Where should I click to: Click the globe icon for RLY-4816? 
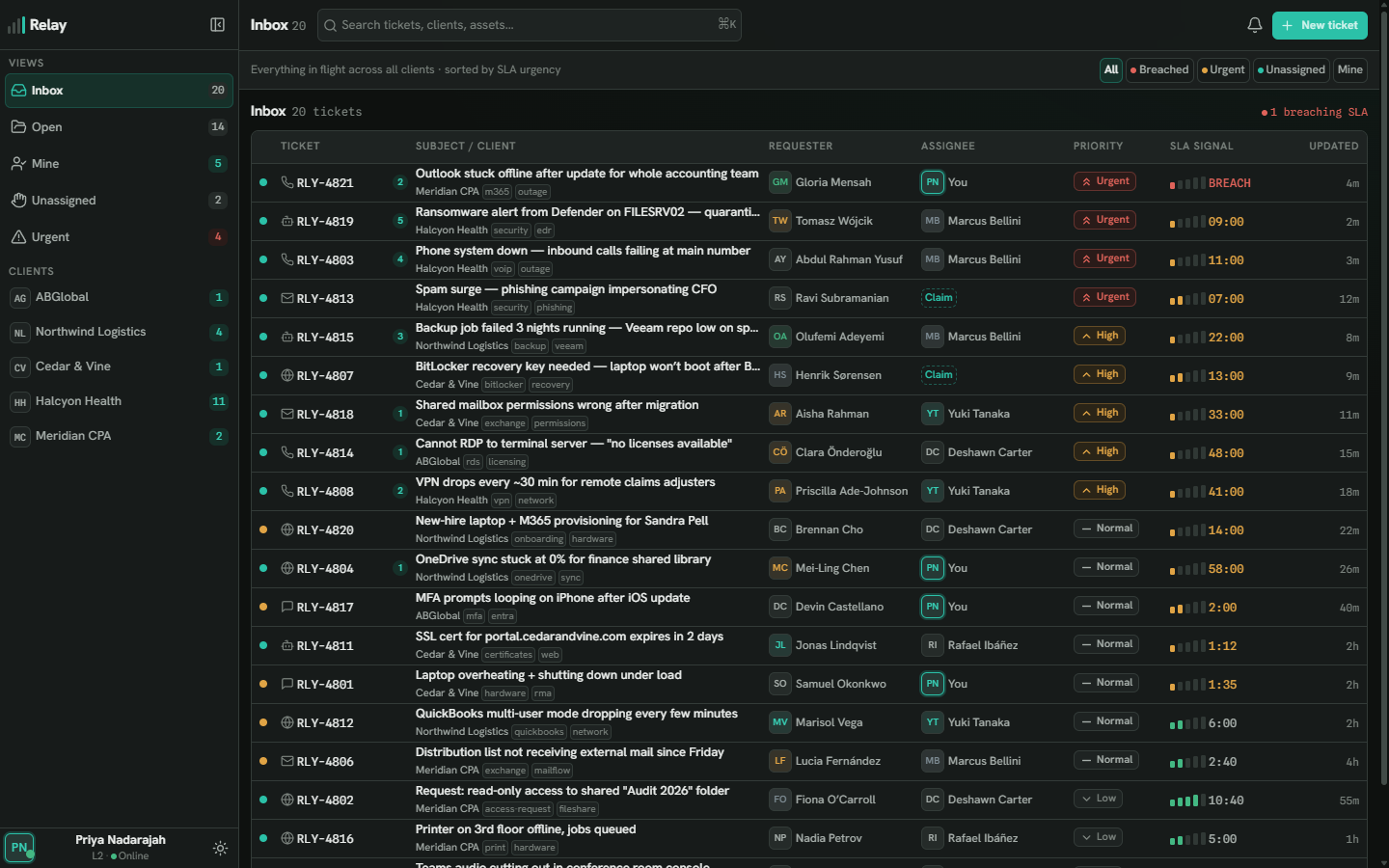pyautogui.click(x=287, y=838)
